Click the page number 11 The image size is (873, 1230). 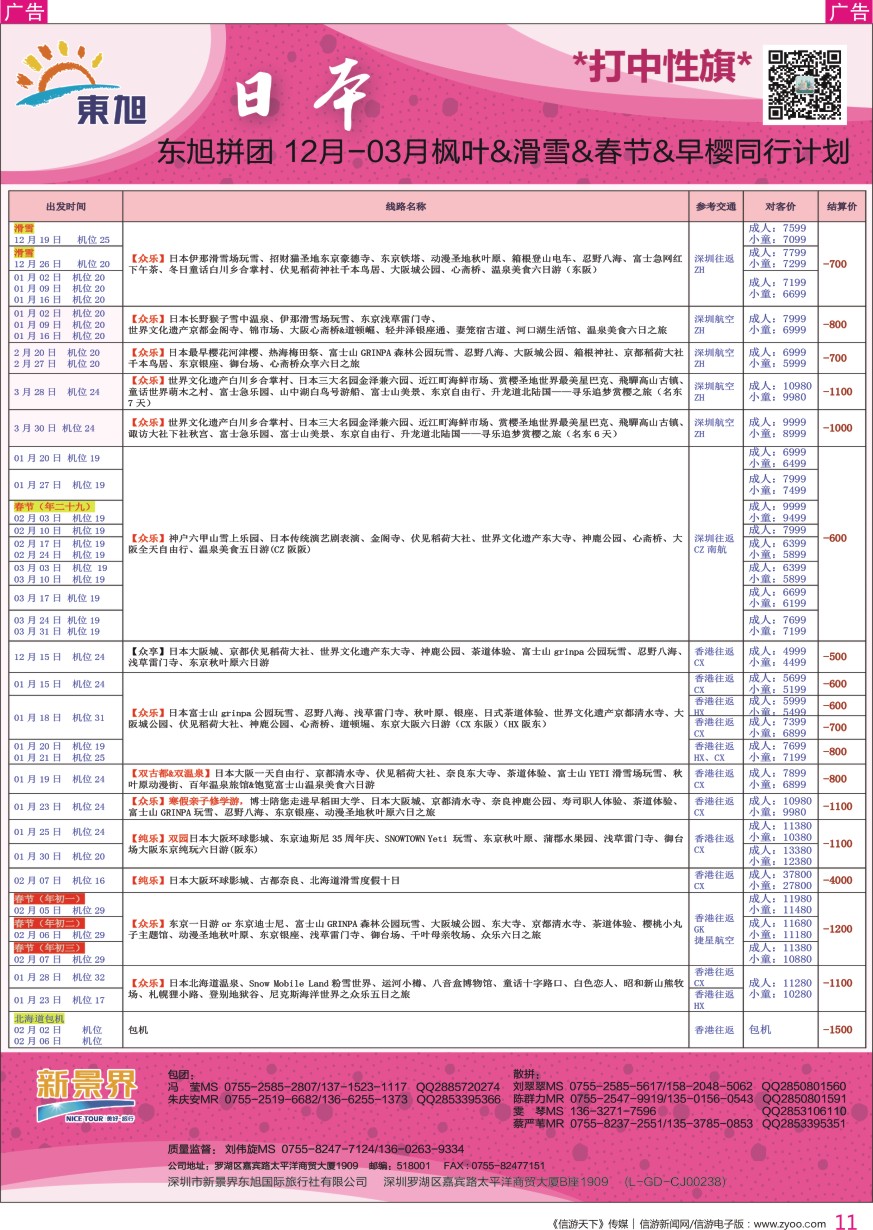tap(846, 1221)
